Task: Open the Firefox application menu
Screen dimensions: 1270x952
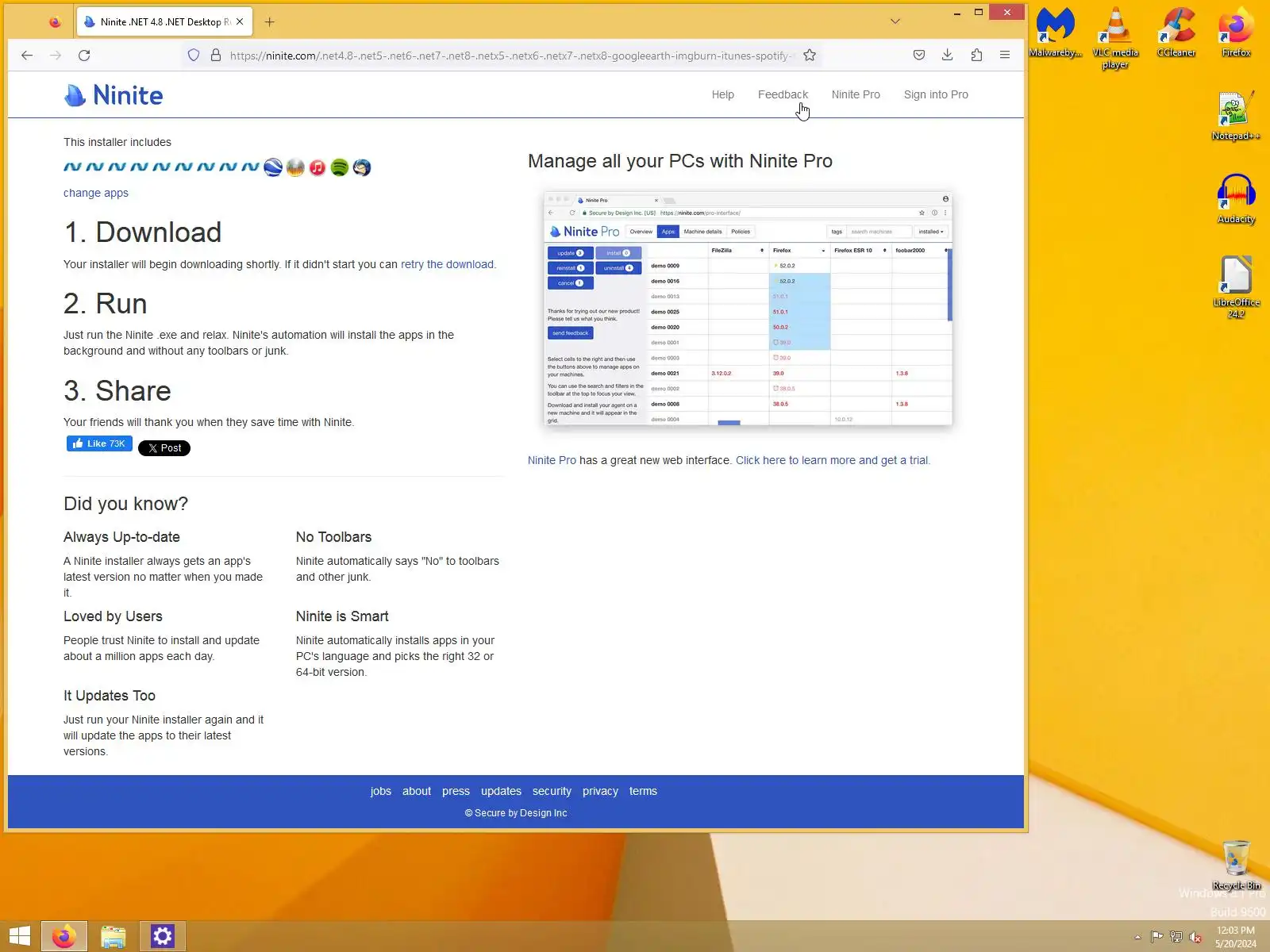Action: pos(1005,56)
